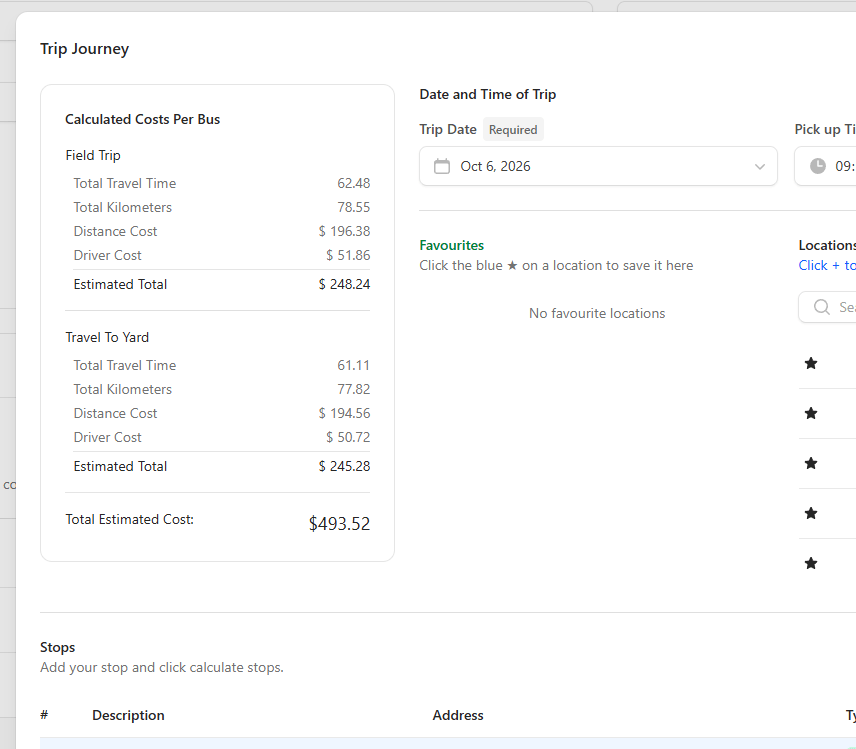The image size is (856, 749).
Task: Click the Total Kilometers value 77.82
Action: tap(353, 389)
